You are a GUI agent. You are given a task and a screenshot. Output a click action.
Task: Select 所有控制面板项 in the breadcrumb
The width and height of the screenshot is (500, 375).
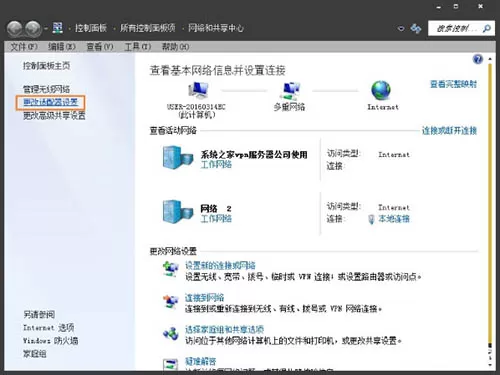coord(148,28)
